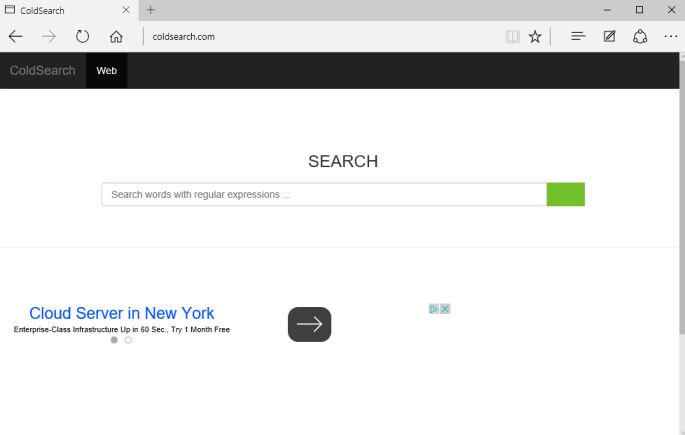Maximize the browser window
Viewport: 685px width, 435px height.
pos(639,10)
